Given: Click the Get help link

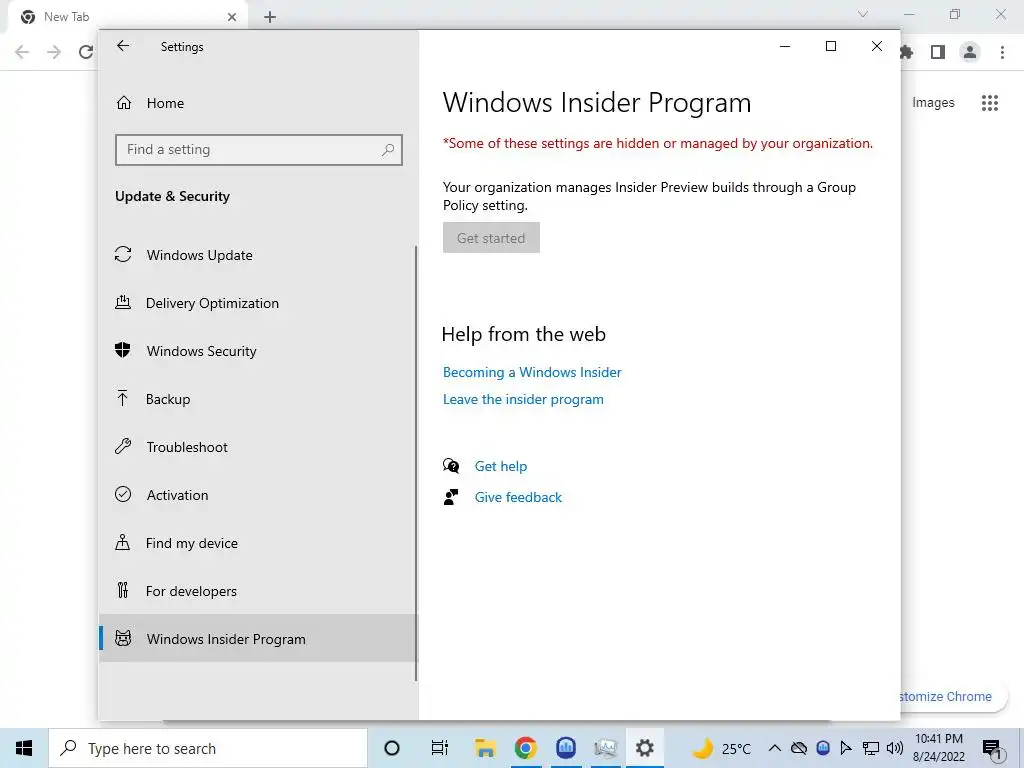Looking at the screenshot, I should point(501,466).
